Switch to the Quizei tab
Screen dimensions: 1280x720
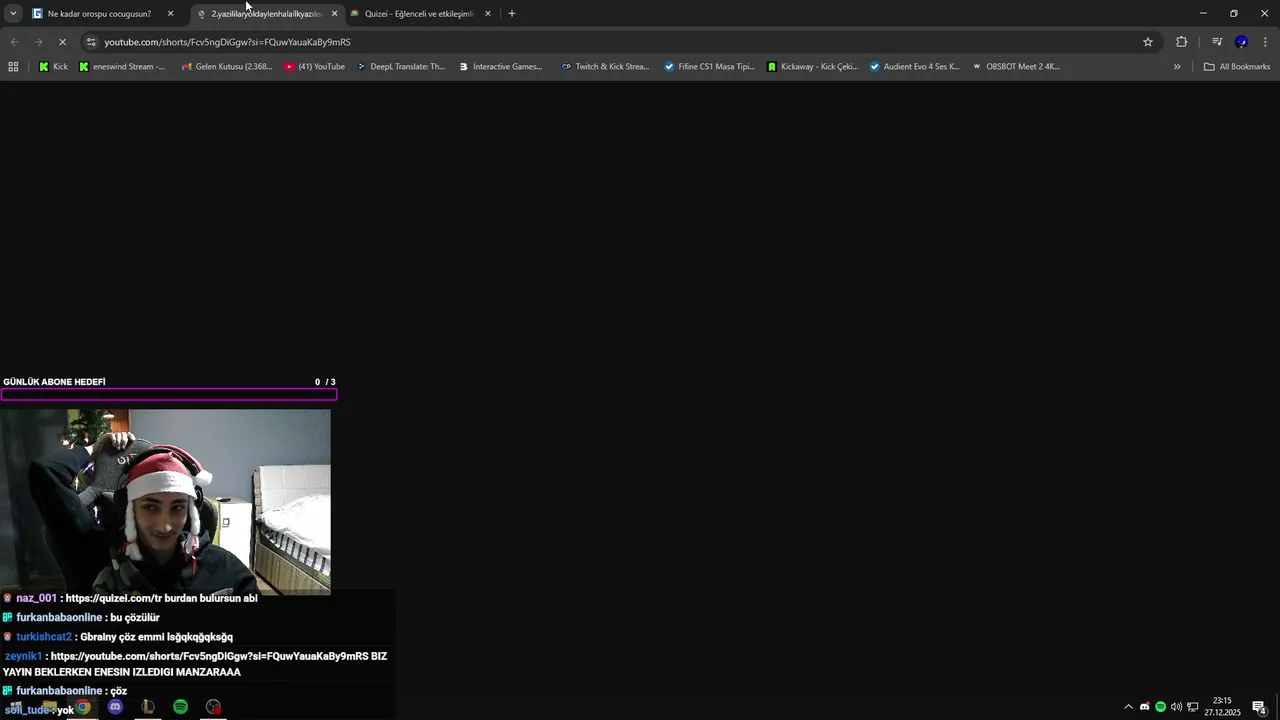click(419, 14)
